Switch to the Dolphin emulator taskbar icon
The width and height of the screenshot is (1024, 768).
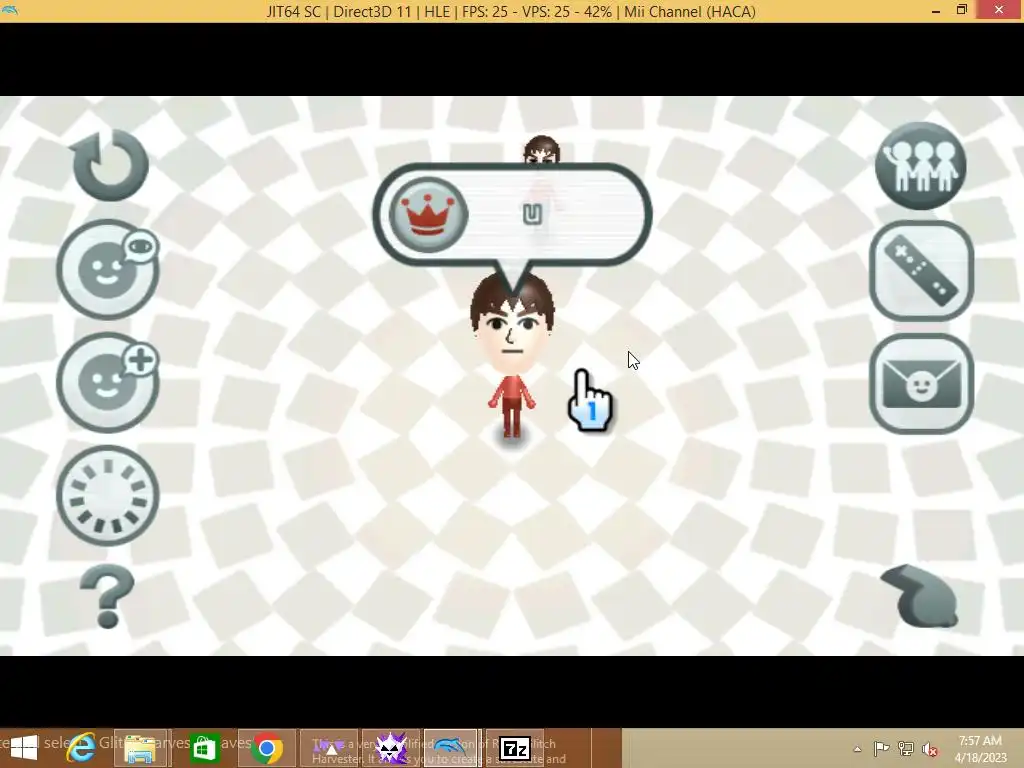point(452,748)
